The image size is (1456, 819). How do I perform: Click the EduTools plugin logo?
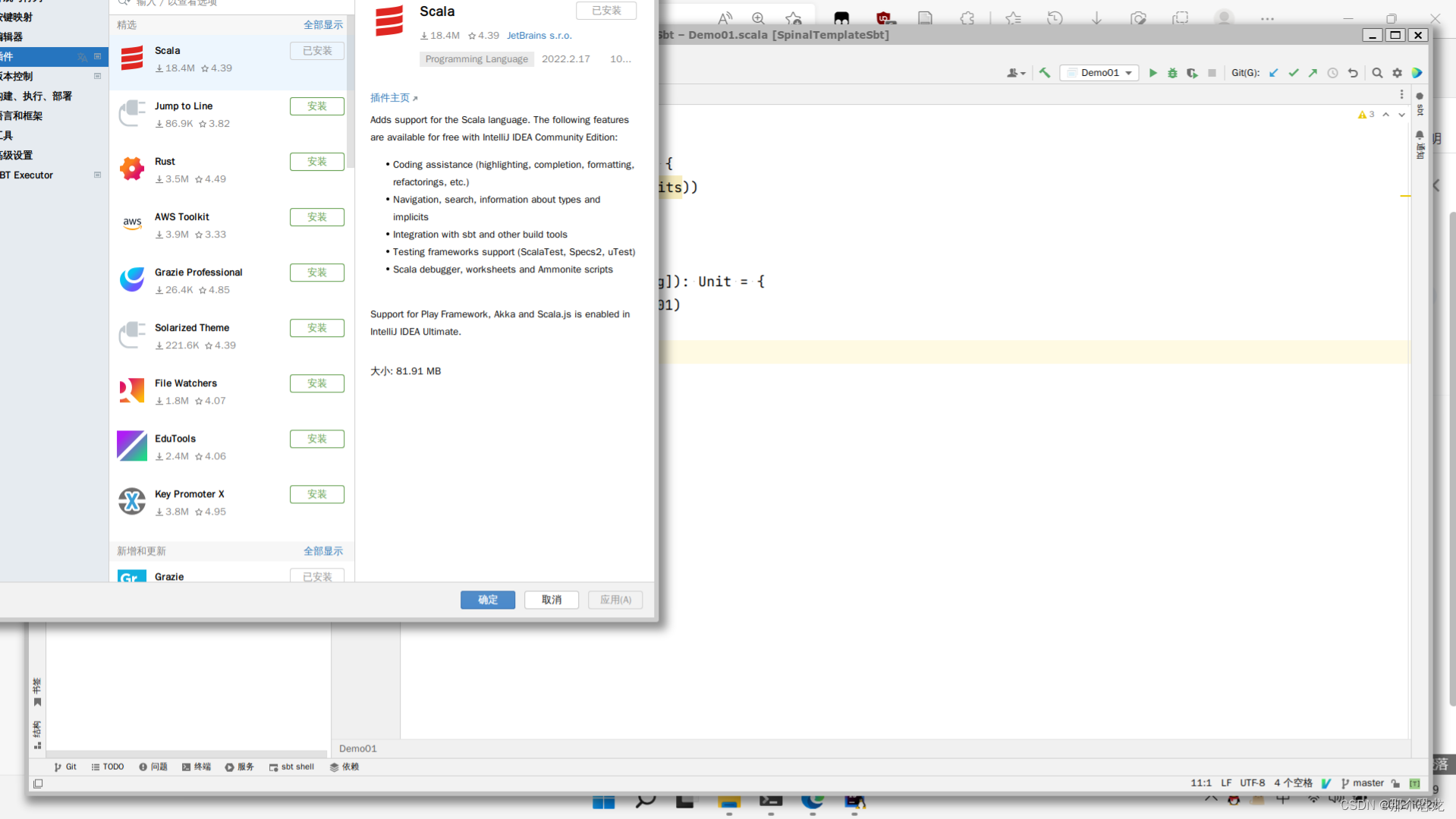tap(132, 446)
